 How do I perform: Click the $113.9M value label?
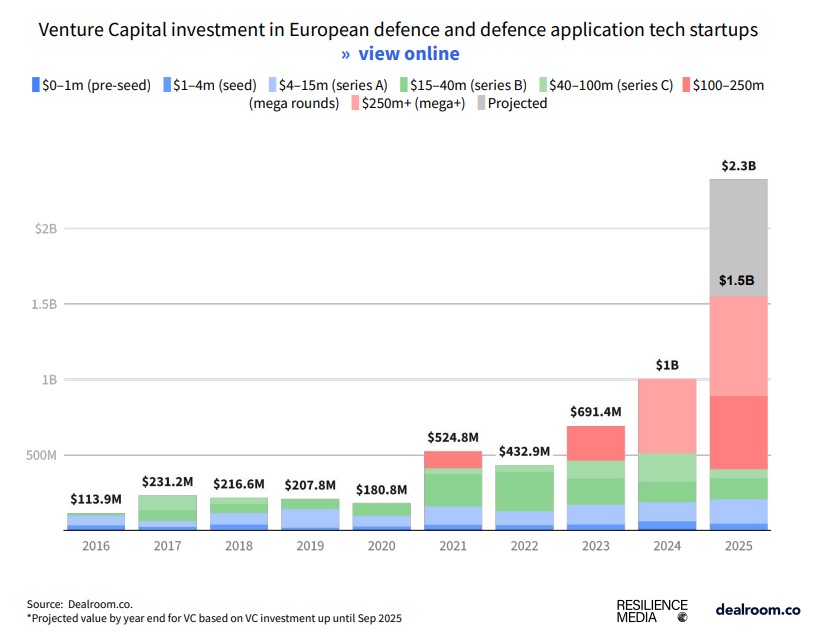coord(96,497)
